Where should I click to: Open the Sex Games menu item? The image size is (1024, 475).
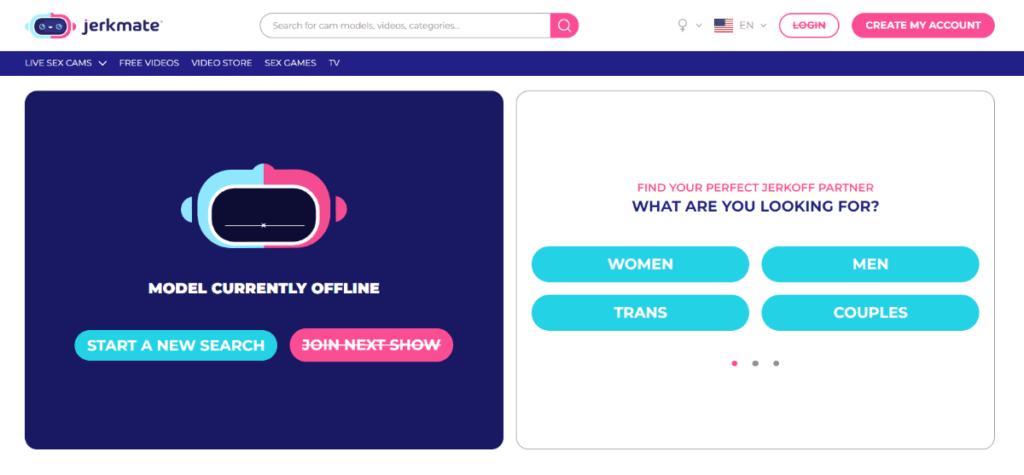click(290, 63)
